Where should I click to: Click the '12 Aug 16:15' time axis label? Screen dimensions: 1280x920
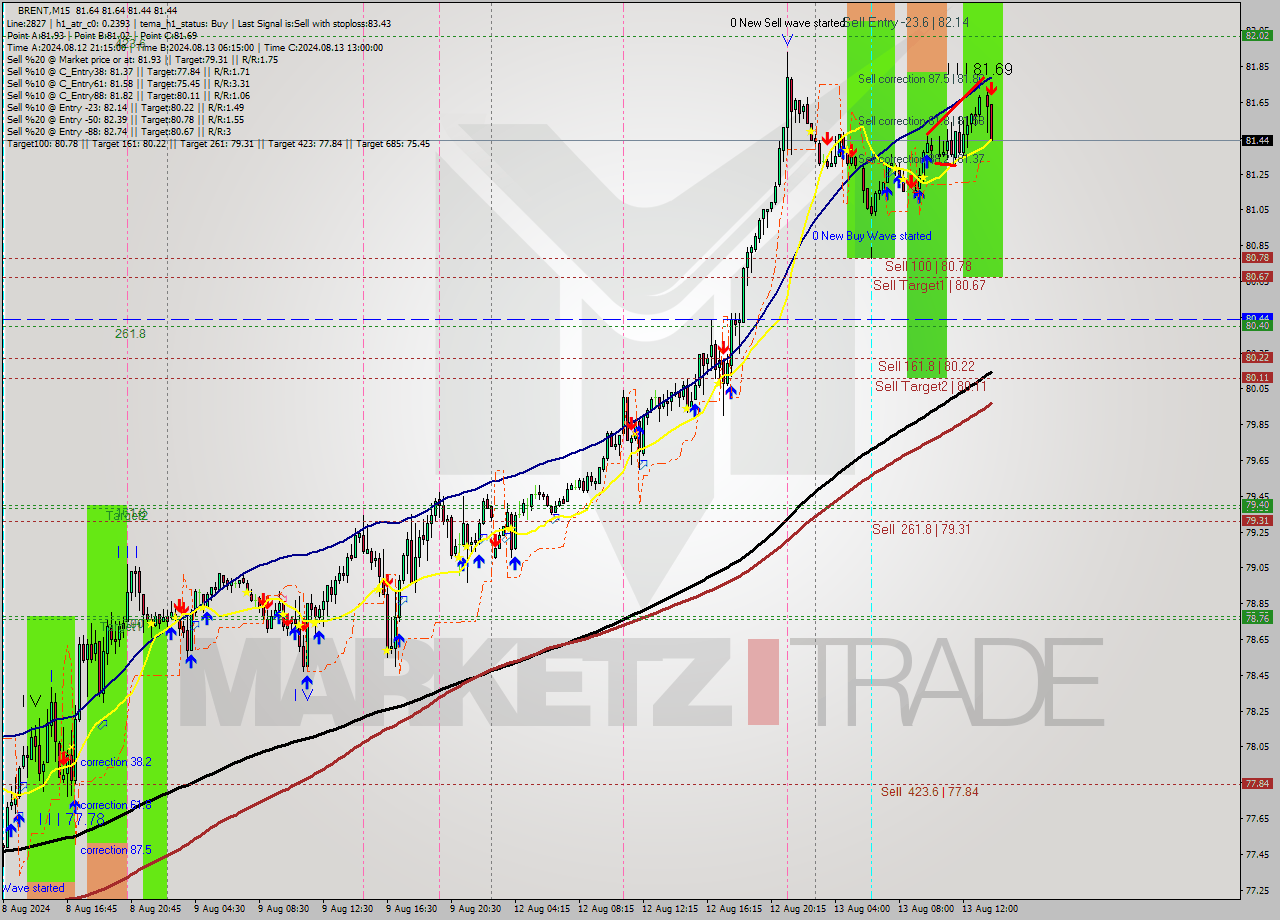point(735,909)
